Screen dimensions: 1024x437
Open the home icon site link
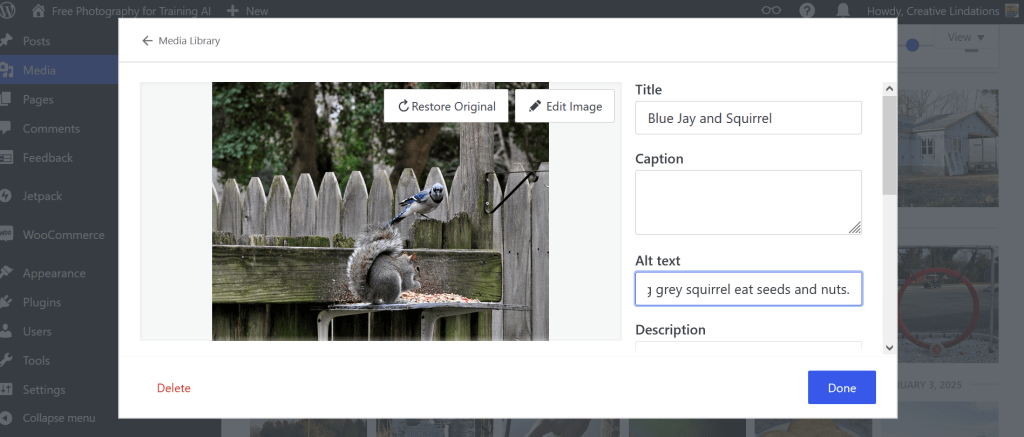click(39, 10)
